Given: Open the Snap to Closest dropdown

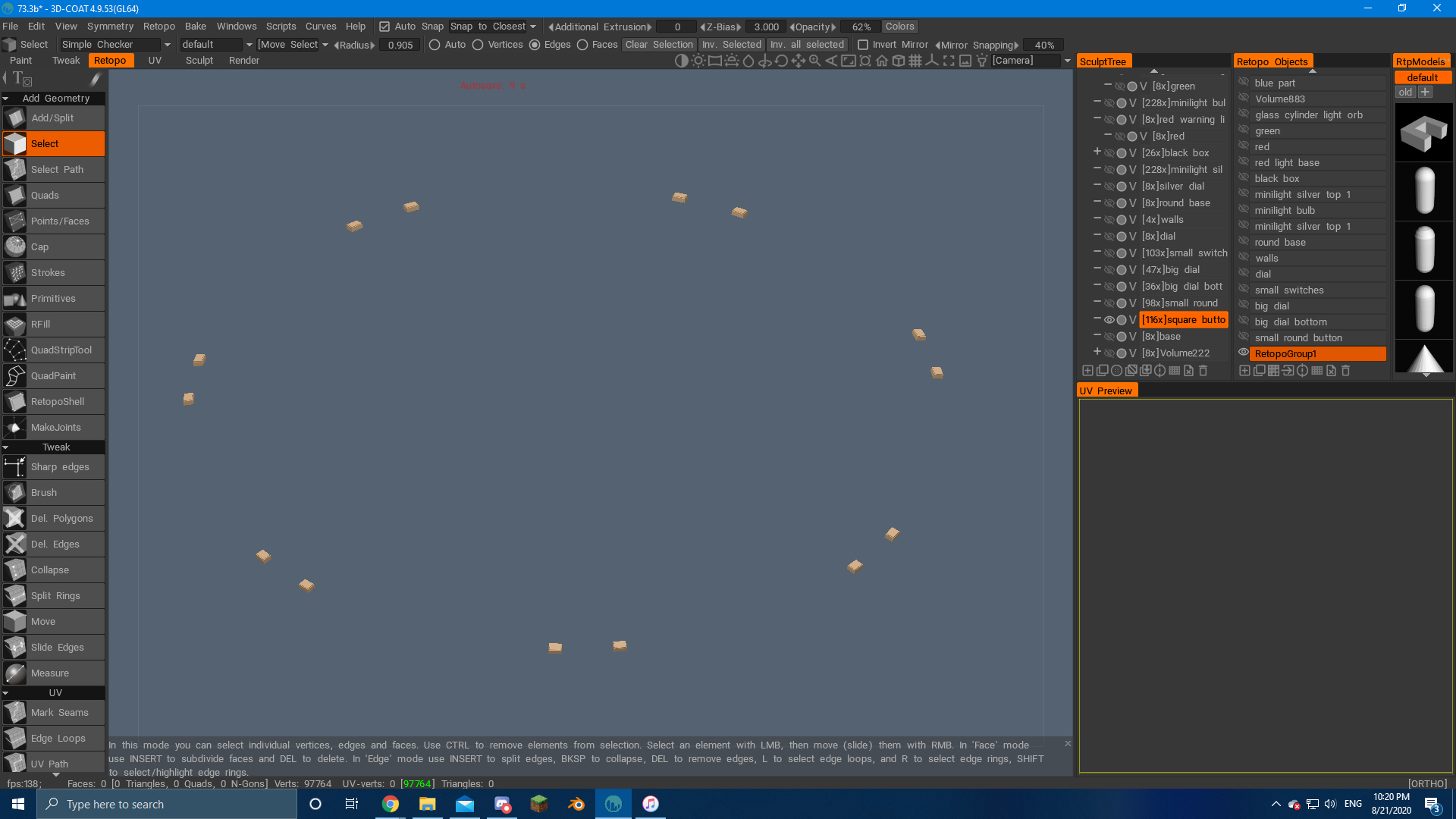Looking at the screenshot, I should coord(493,27).
